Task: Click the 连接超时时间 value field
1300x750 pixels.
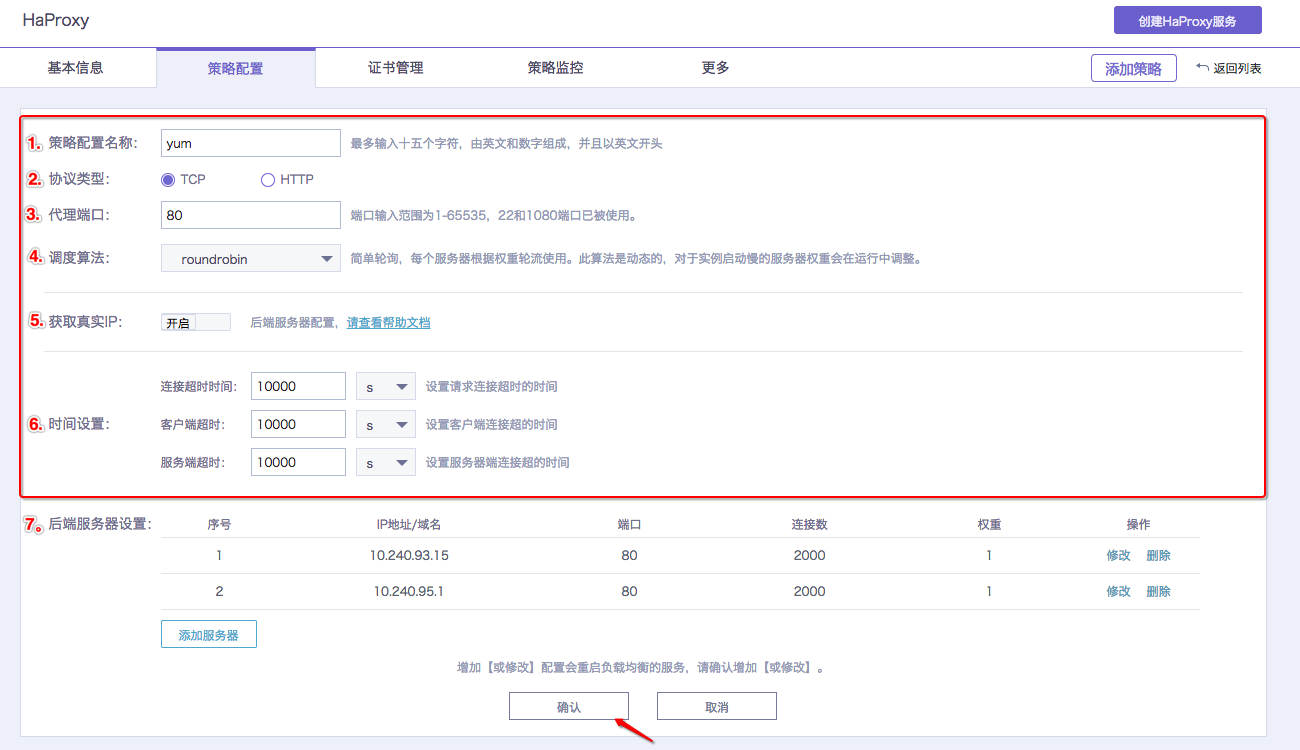Action: 298,386
